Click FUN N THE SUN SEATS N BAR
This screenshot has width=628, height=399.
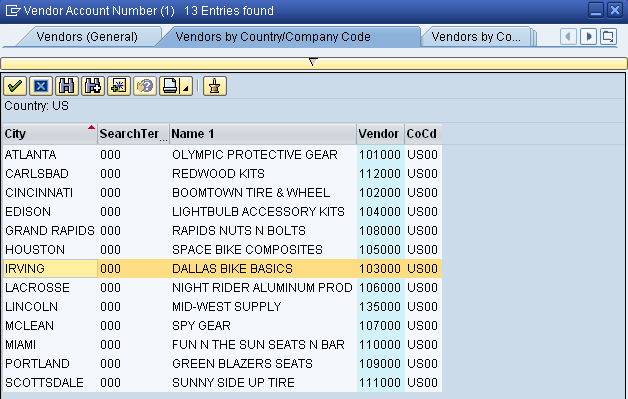coord(258,345)
